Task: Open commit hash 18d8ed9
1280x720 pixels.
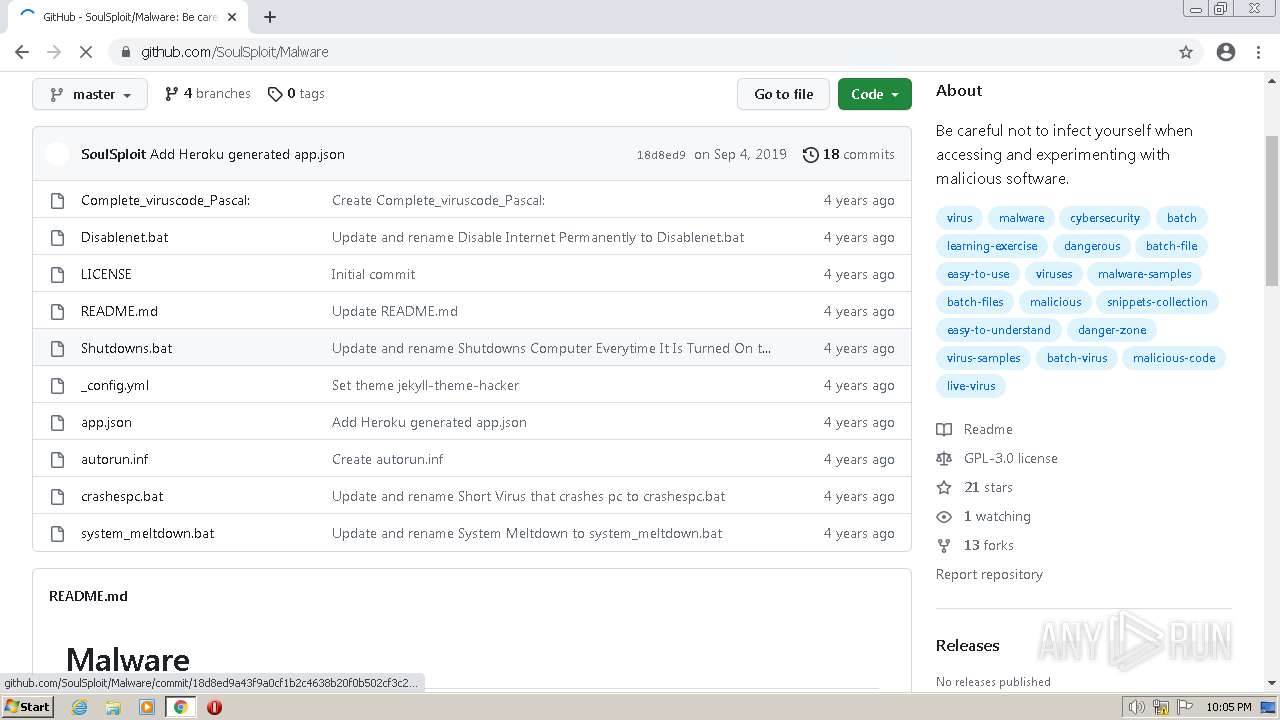Action: click(x=661, y=155)
